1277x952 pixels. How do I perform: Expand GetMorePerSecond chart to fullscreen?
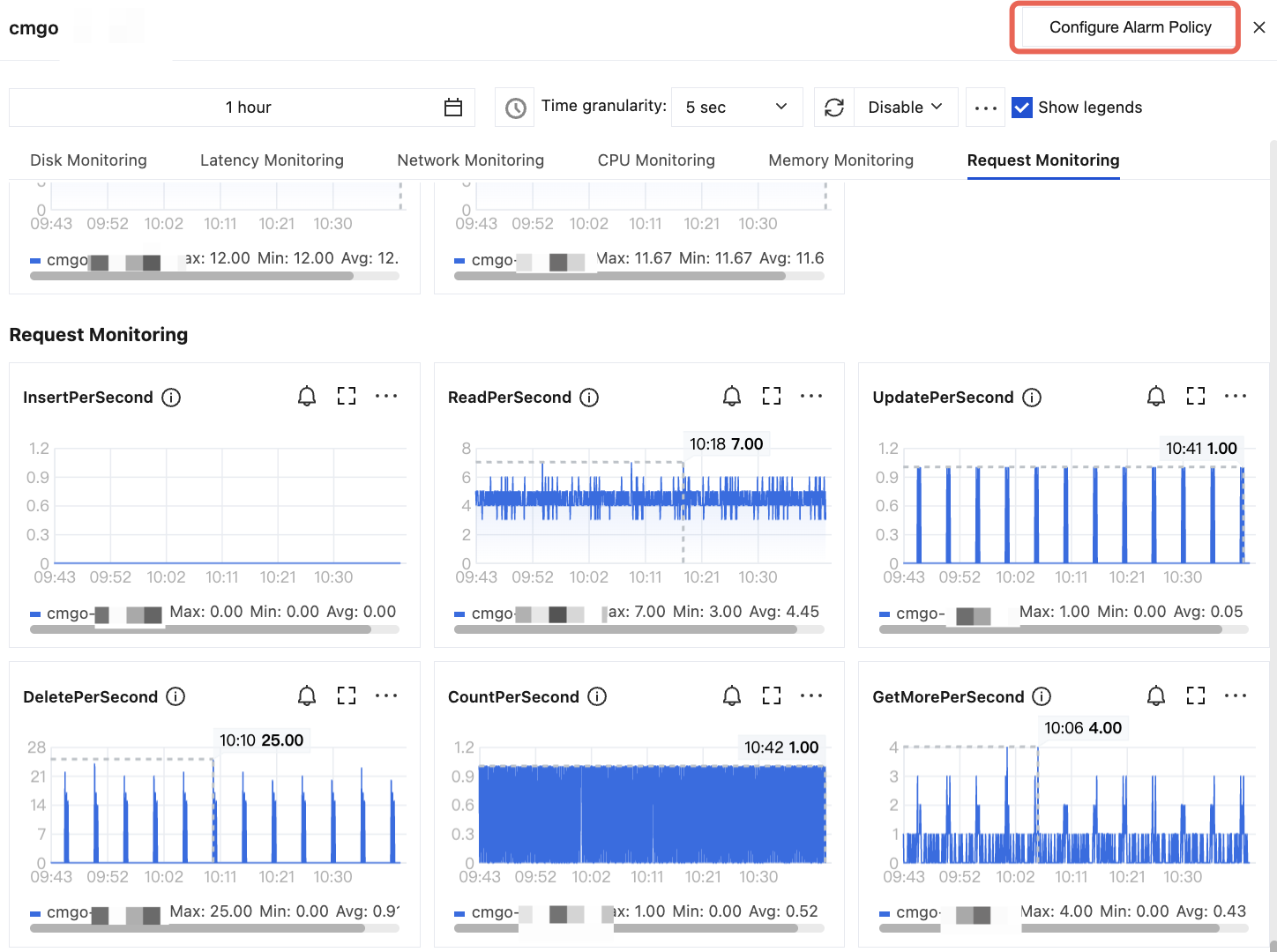1196,696
